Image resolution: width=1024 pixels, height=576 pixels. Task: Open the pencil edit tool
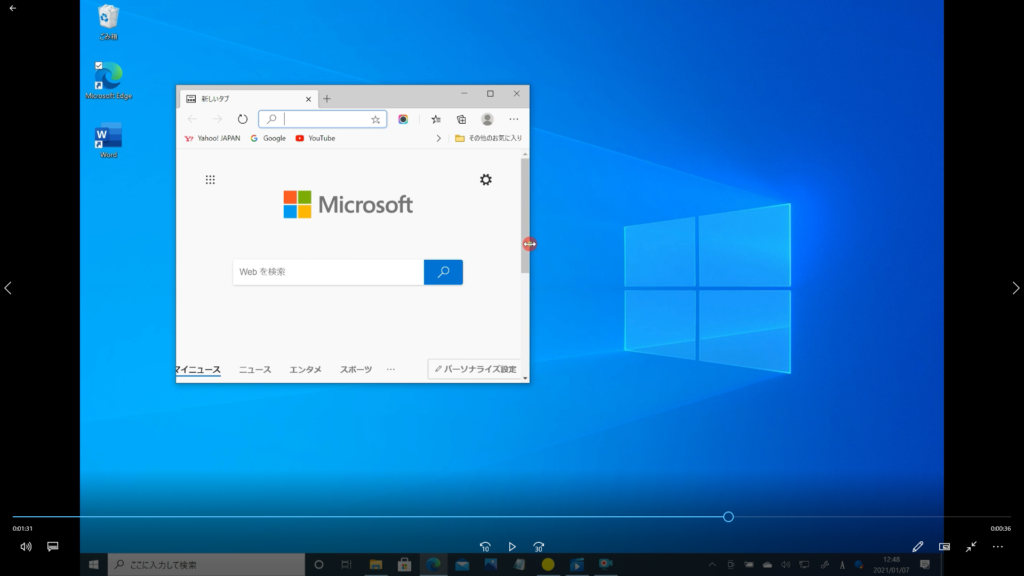[918, 547]
